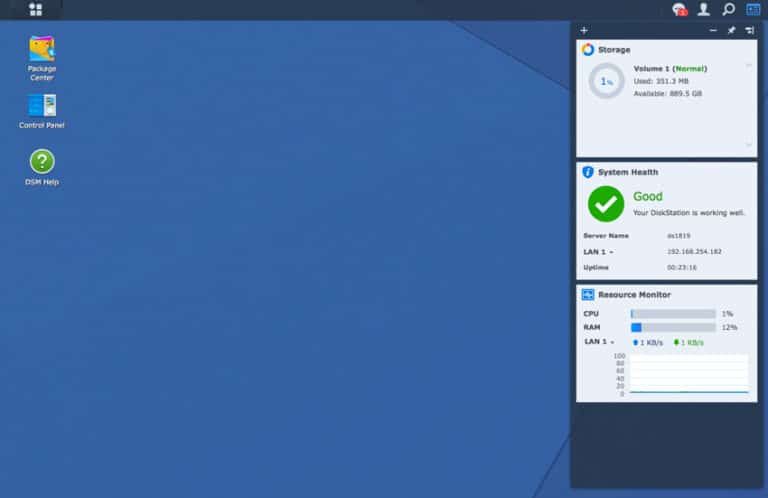Open the Main Menu grid icon
The height and width of the screenshot is (498, 768).
[35, 9]
